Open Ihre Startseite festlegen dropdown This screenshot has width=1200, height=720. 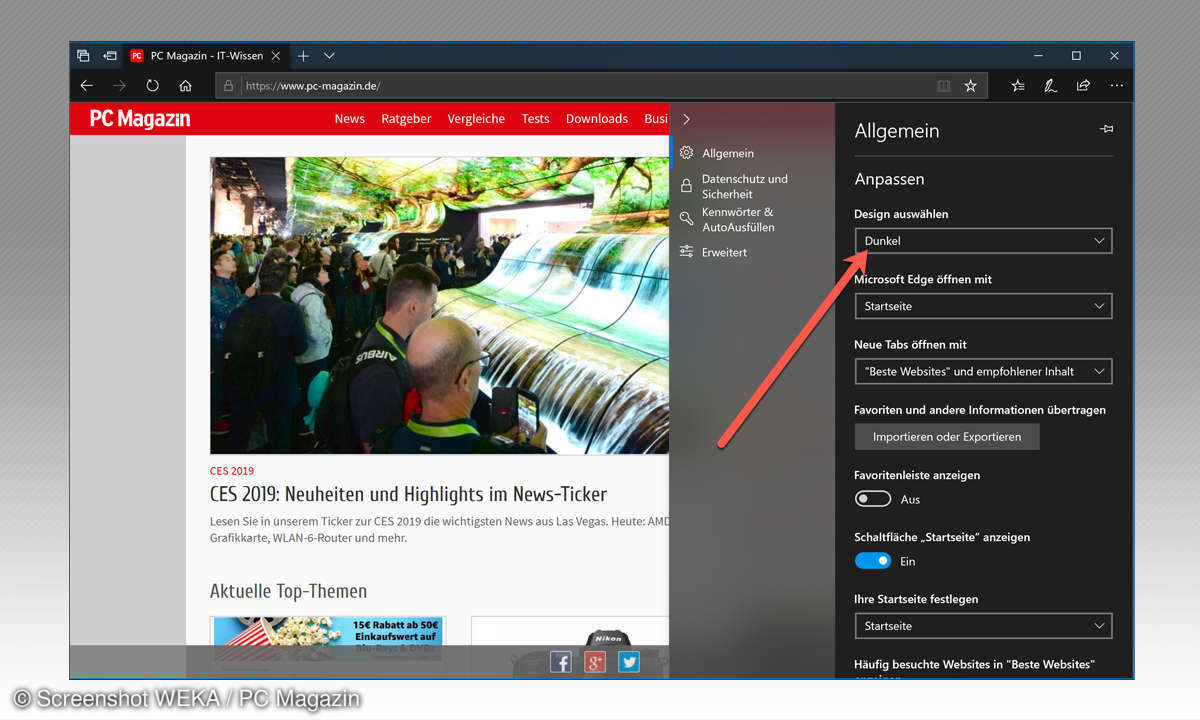(983, 626)
